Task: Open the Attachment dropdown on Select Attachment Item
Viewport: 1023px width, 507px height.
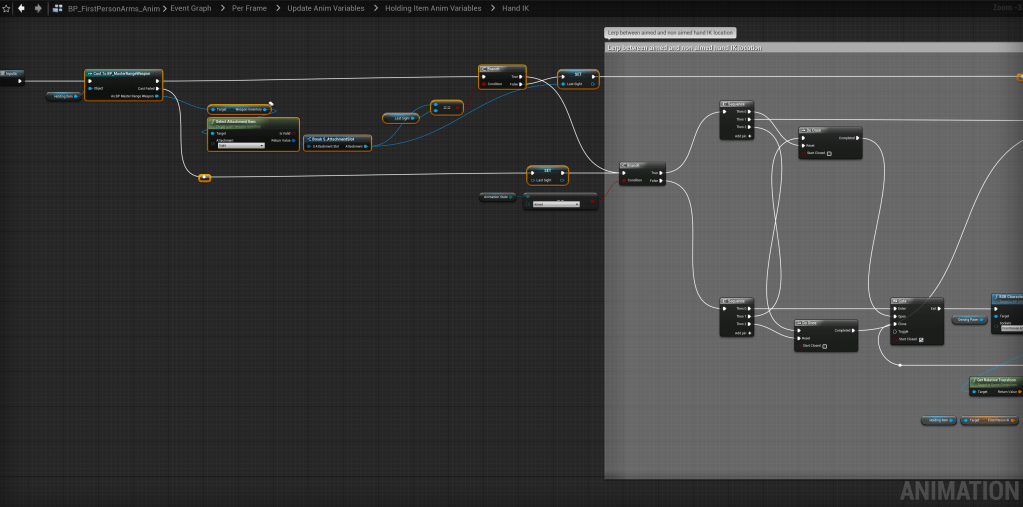Action: click(240, 146)
